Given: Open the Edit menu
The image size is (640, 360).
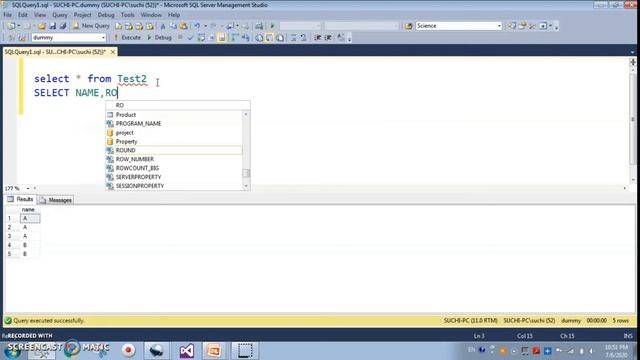Looking at the screenshot, I should pyautogui.click(x=22, y=15).
